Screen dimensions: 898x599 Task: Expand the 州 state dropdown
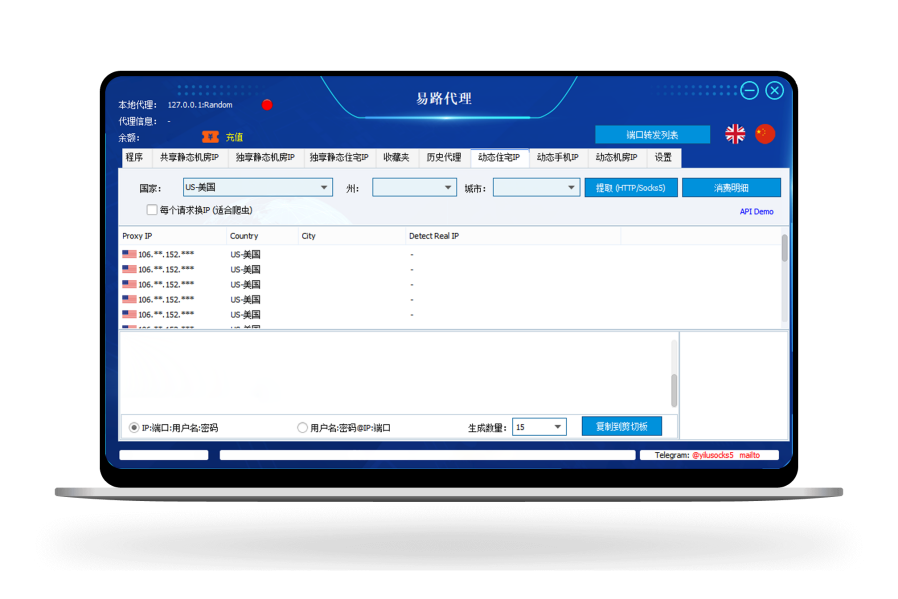[x=414, y=187]
